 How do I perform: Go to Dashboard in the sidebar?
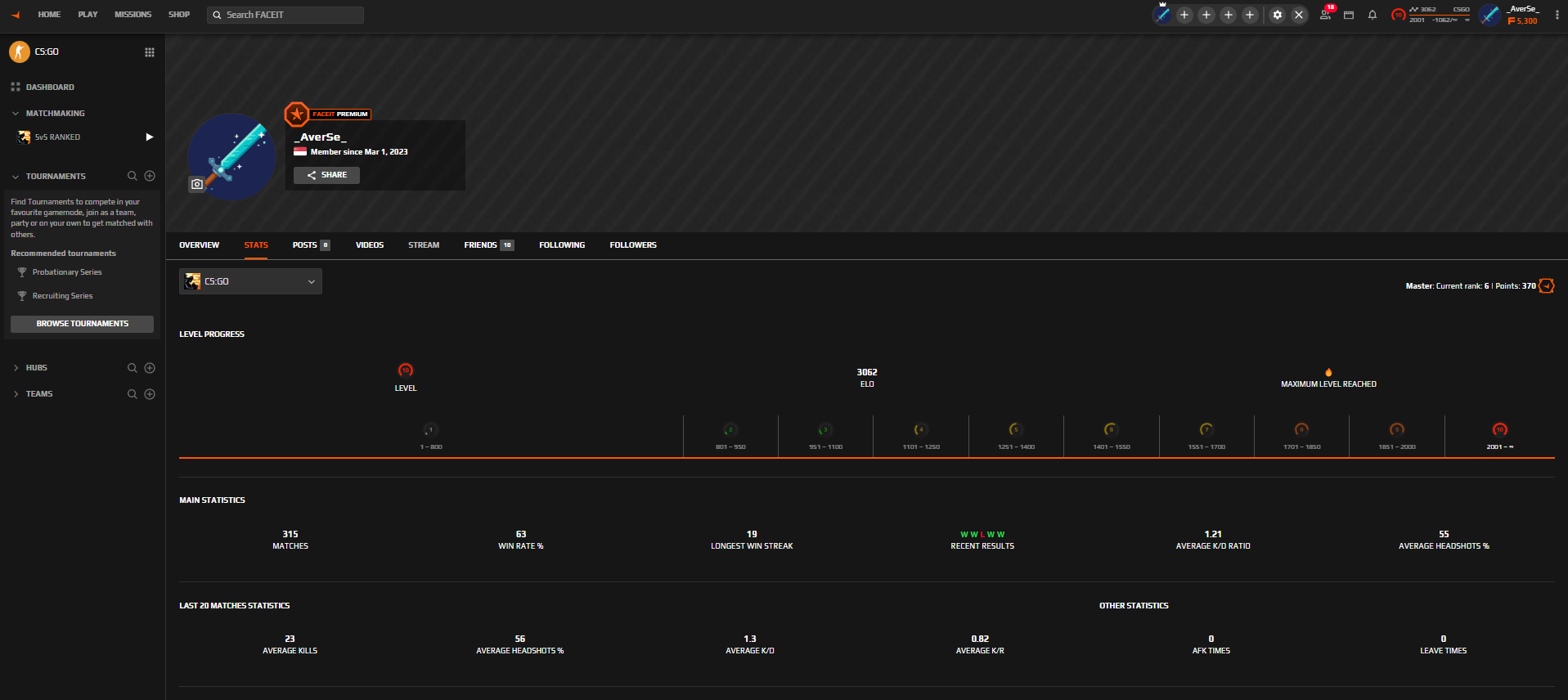tap(50, 87)
